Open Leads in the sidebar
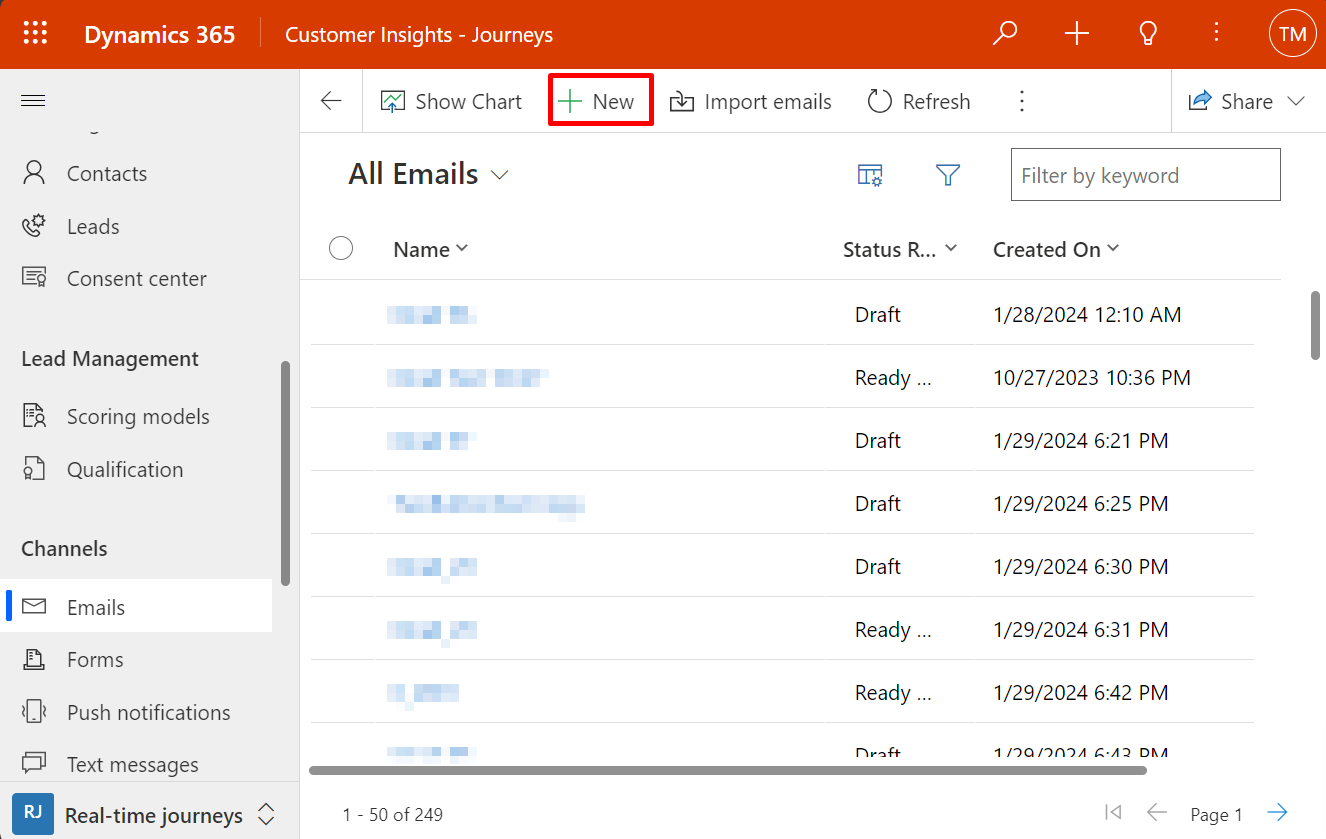Viewport: 1326px width, 839px height. point(93,227)
